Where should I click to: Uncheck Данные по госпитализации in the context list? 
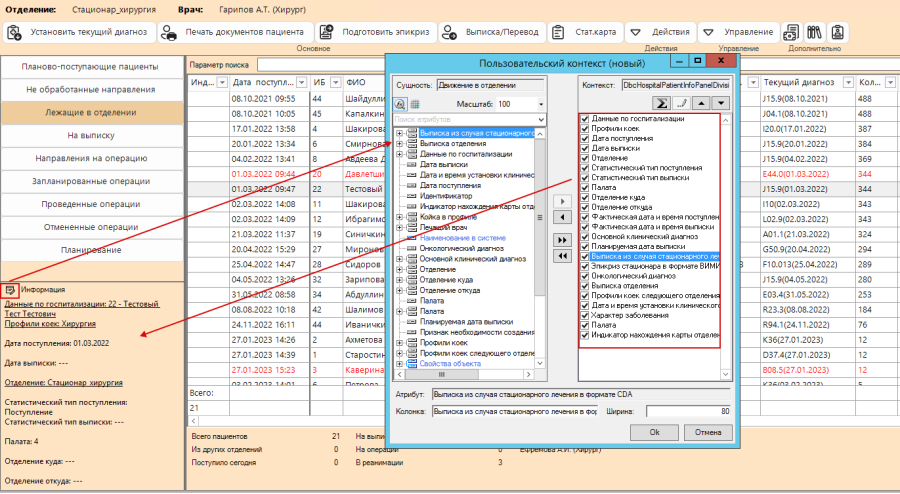[x=585, y=119]
